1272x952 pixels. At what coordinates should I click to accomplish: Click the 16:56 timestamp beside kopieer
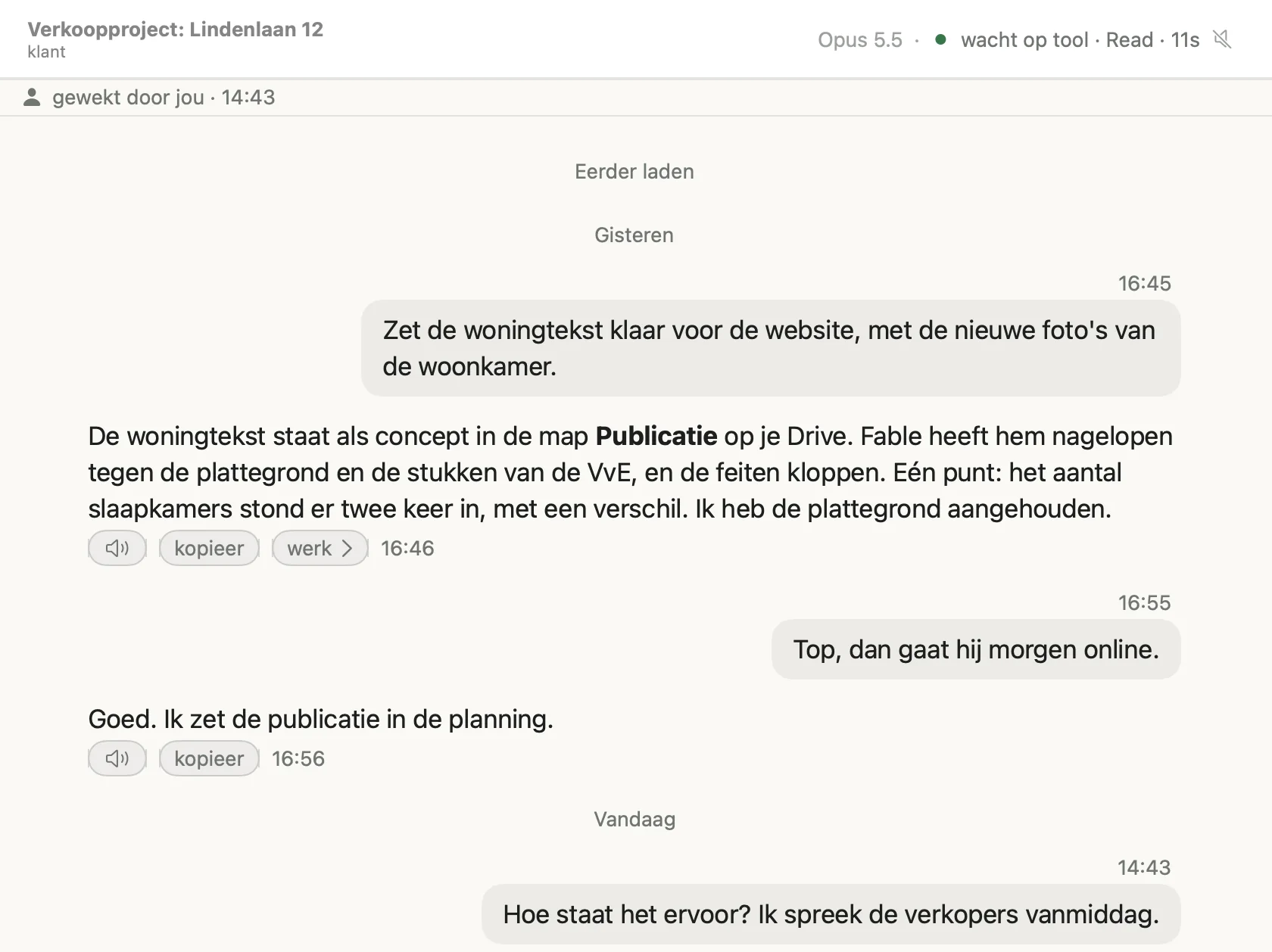pyautogui.click(x=298, y=759)
